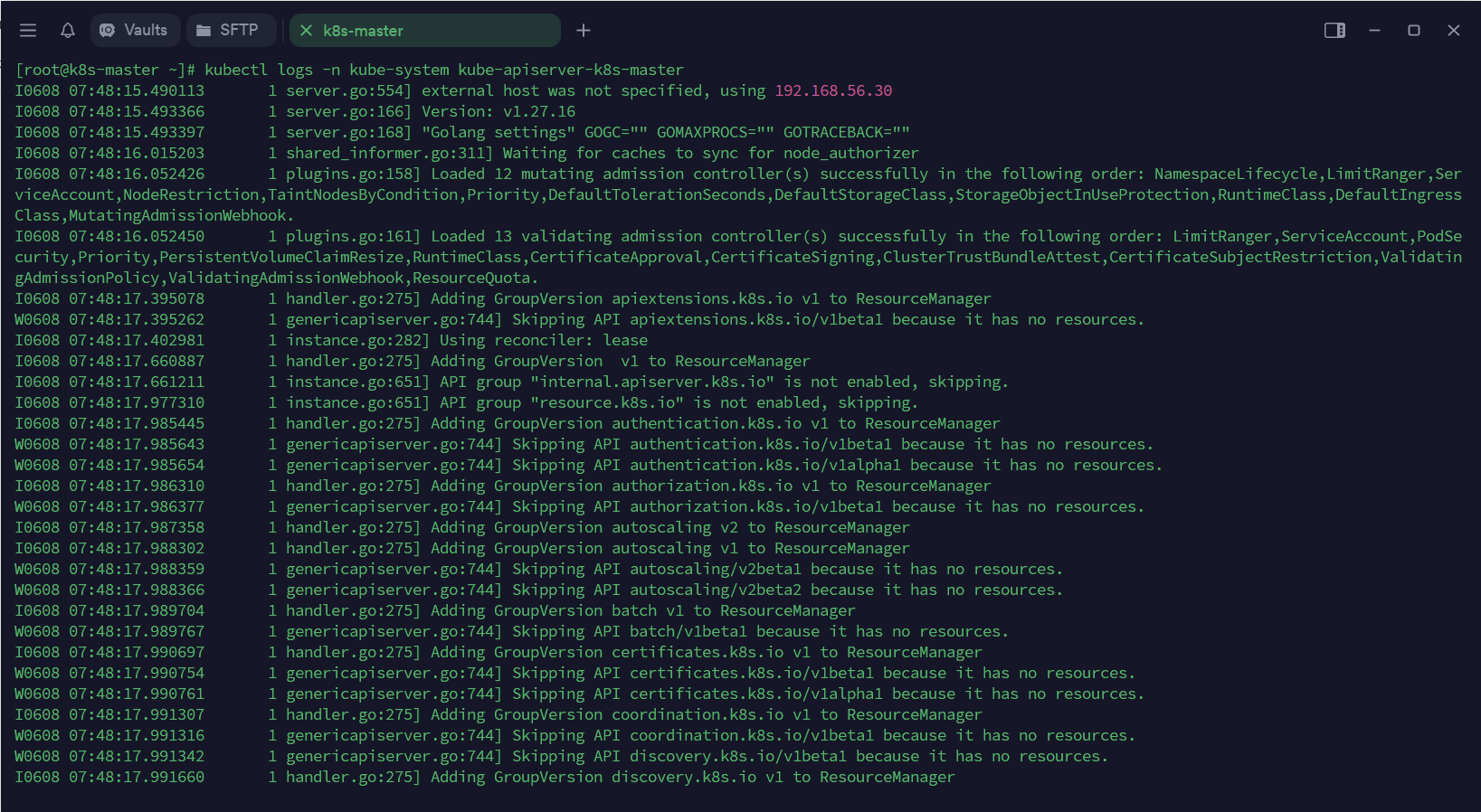Click 'internal.apiserver.k8s.io' log text

coord(652,382)
